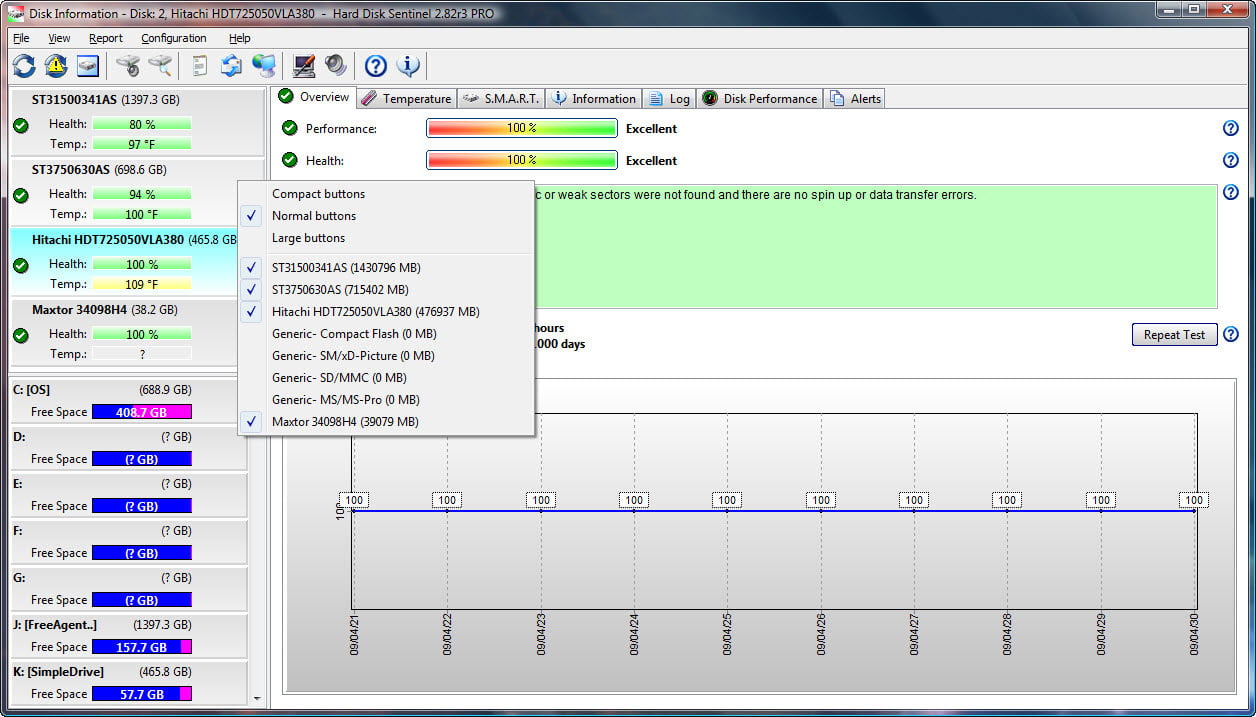Select Compact buttons in context menu

[385, 194]
